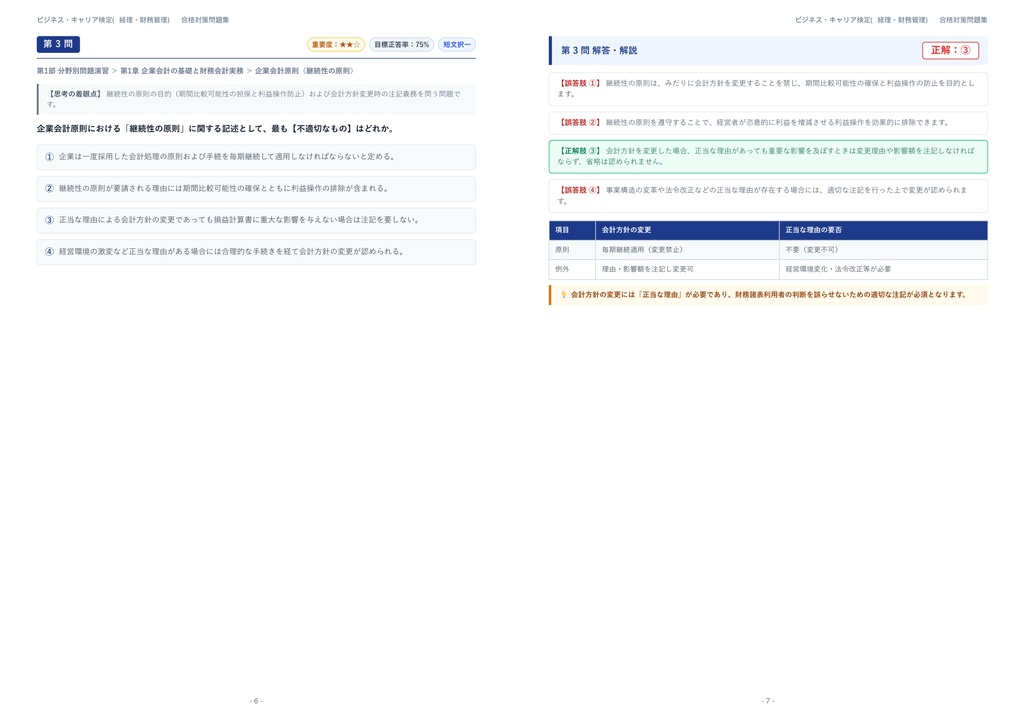Open breadcrumb 企業会計原則（継続性の原則）

tap(305, 71)
